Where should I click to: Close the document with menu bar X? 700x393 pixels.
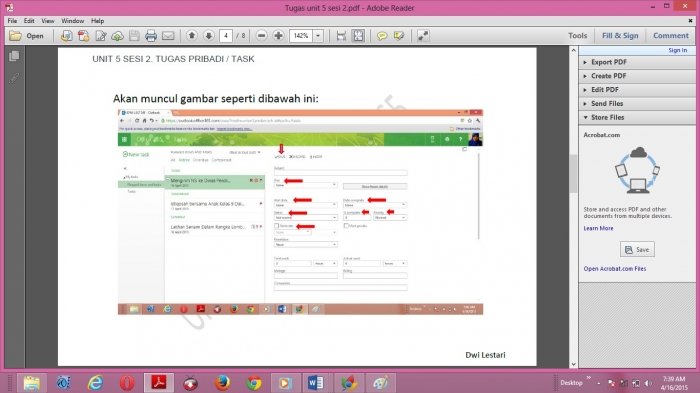click(x=690, y=21)
